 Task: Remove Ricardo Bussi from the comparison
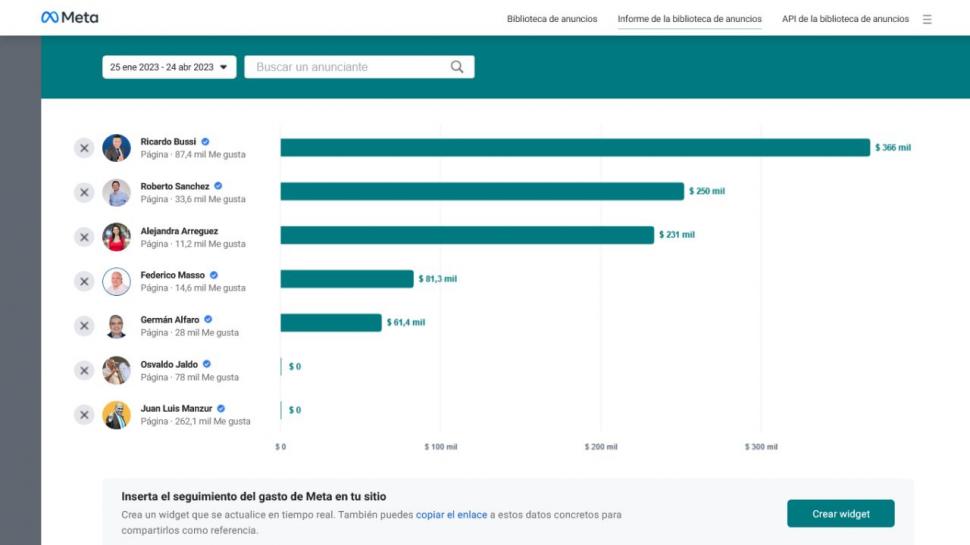click(84, 148)
